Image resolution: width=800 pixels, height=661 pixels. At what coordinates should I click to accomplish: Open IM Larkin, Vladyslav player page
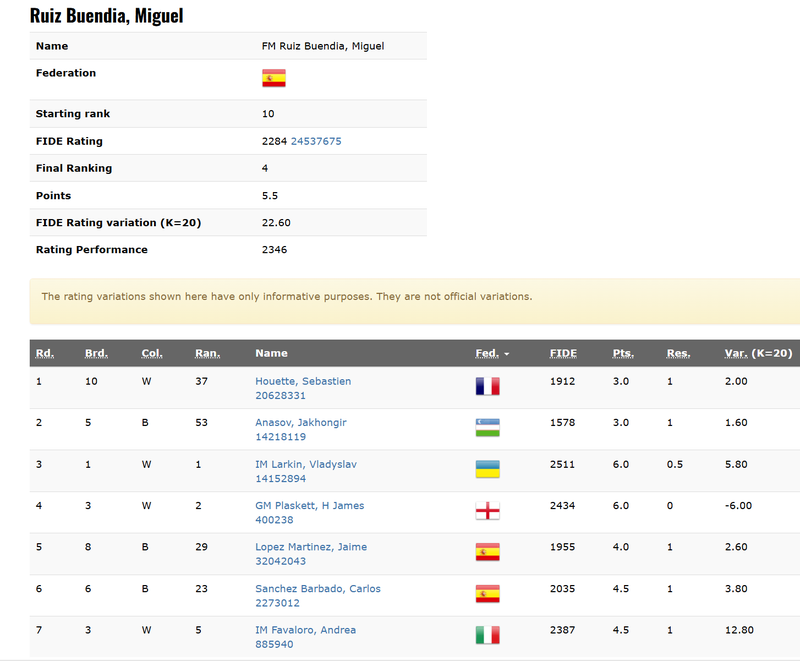(x=305, y=464)
